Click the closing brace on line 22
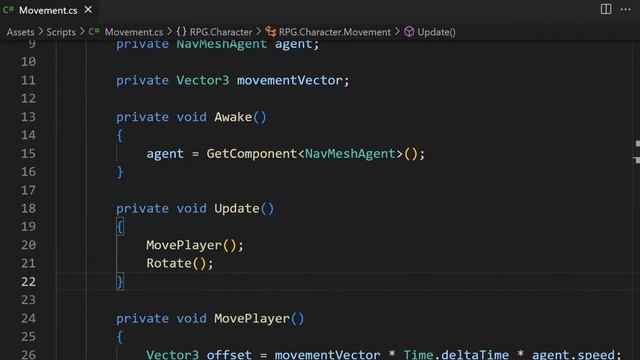The height and width of the screenshot is (360, 640). tap(120, 282)
